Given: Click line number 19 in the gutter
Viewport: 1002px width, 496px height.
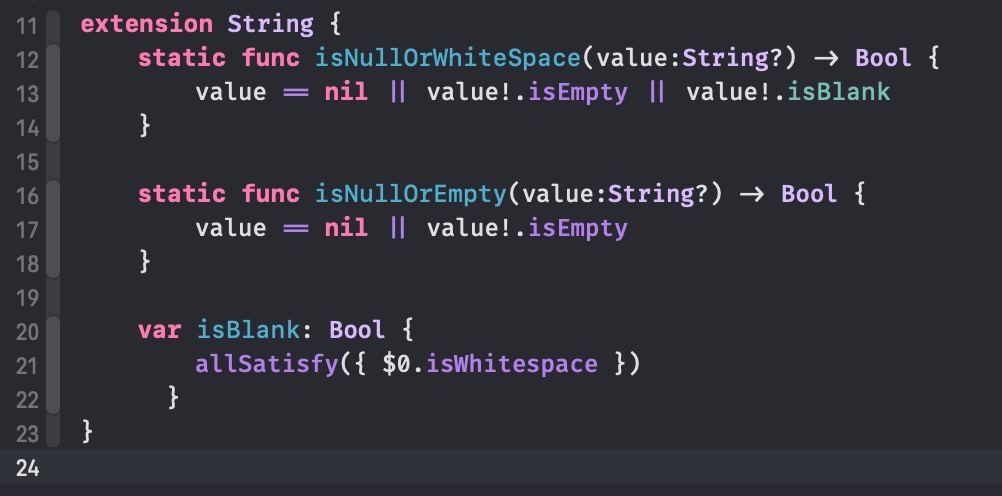Looking at the screenshot, I should pyautogui.click(x=27, y=297).
